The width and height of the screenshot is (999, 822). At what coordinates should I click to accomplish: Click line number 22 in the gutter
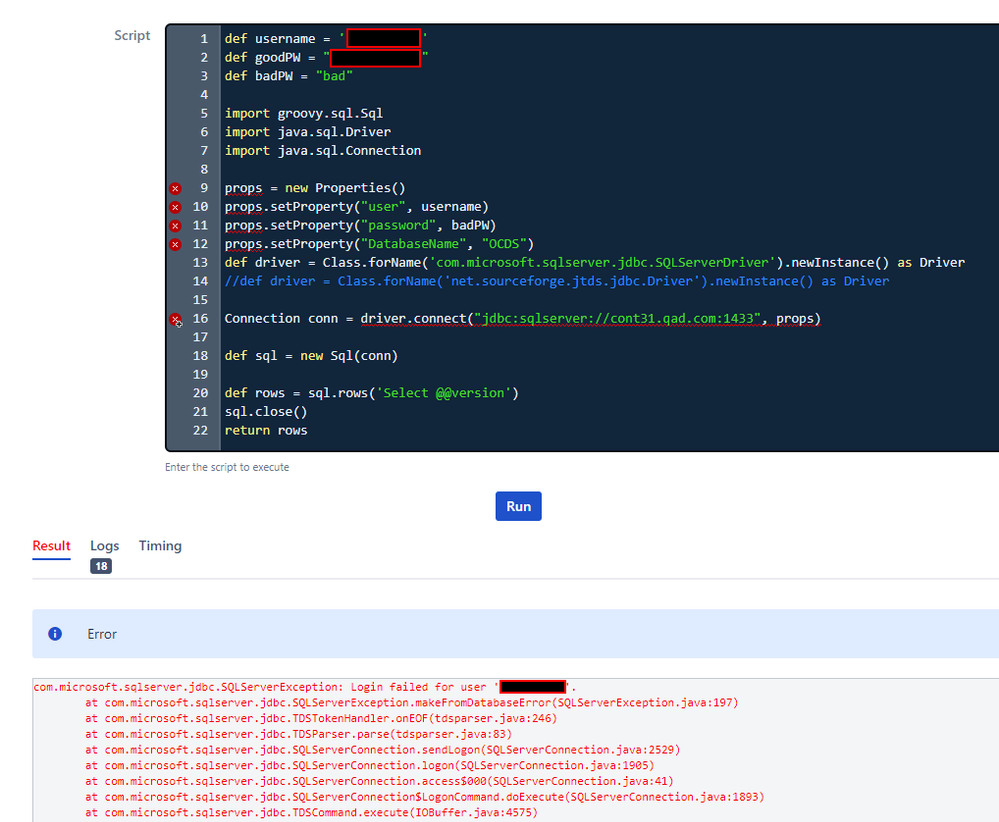[x=200, y=430]
